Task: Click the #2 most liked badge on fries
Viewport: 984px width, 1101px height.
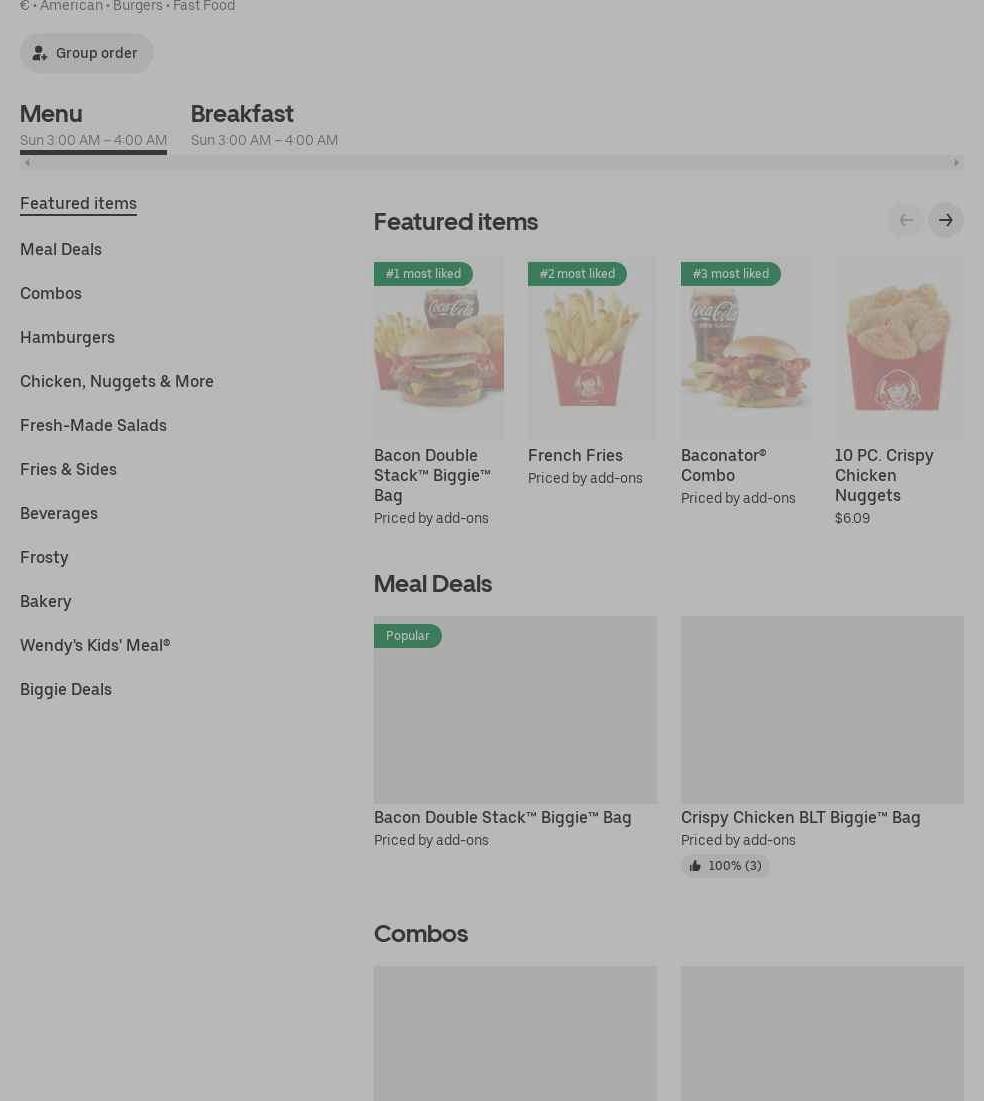Action: point(577,274)
